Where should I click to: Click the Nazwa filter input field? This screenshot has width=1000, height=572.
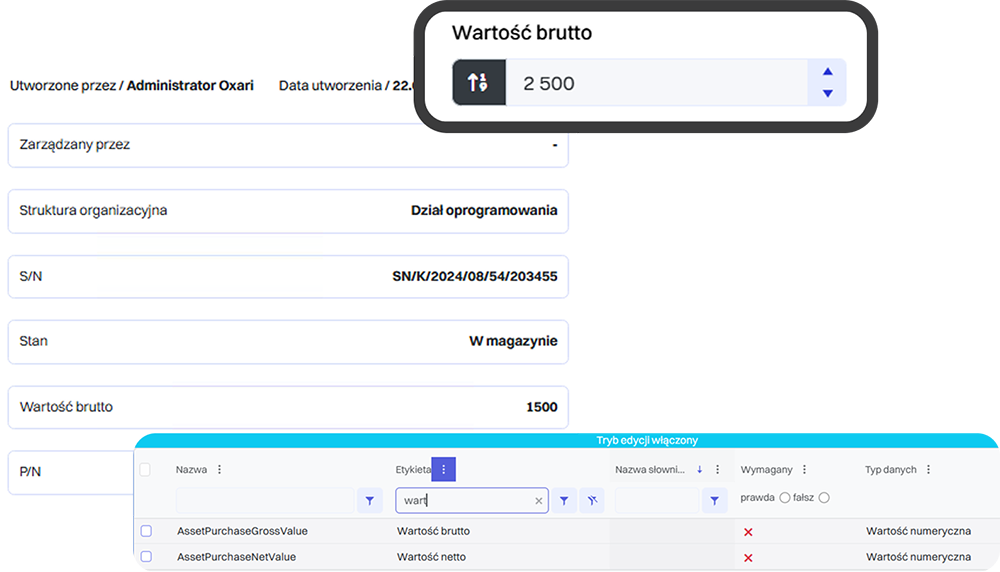pyautogui.click(x=265, y=500)
